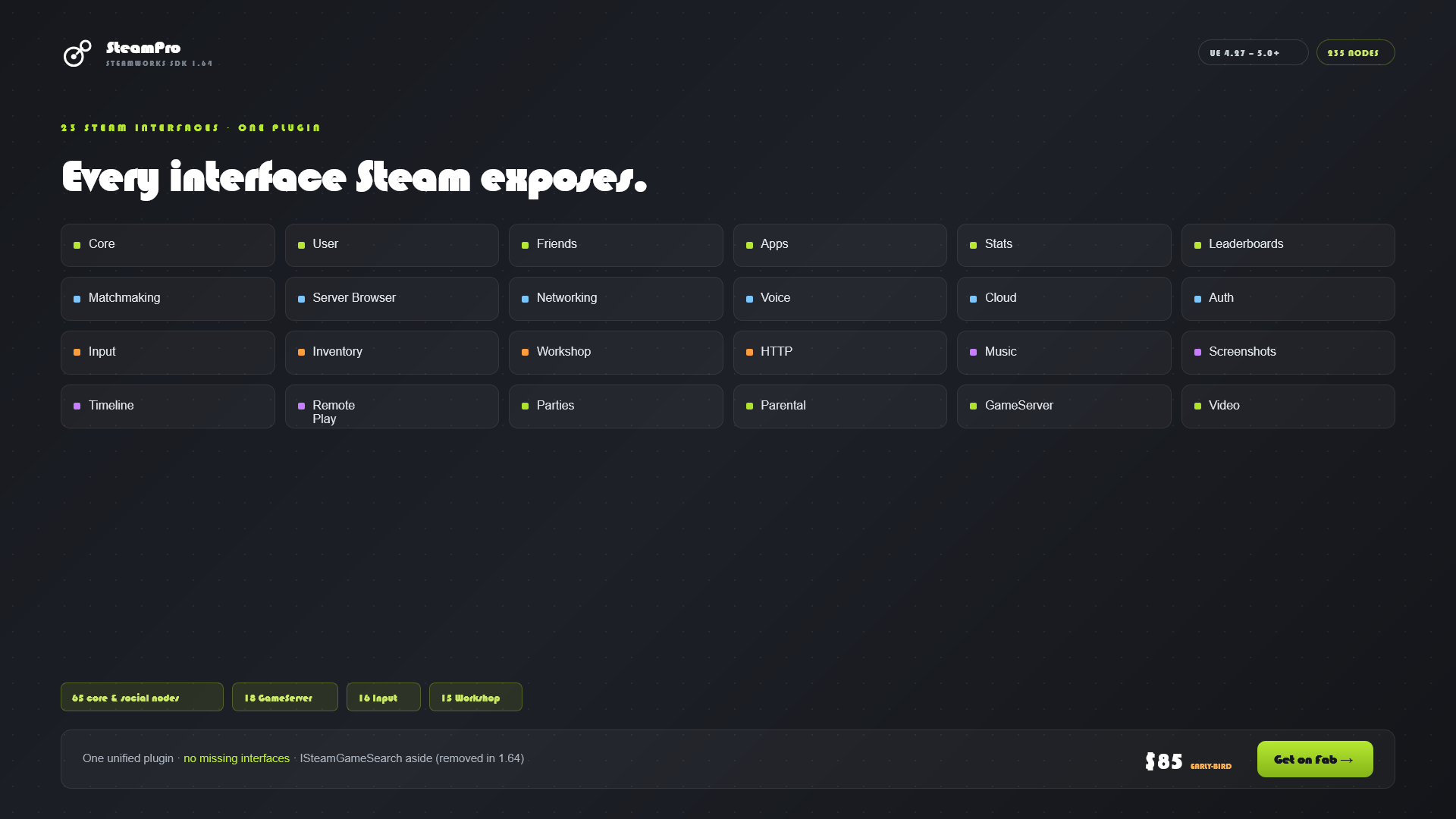Viewport: 1456px width, 819px height.
Task: Click the $85 price label
Action: (x=1164, y=761)
